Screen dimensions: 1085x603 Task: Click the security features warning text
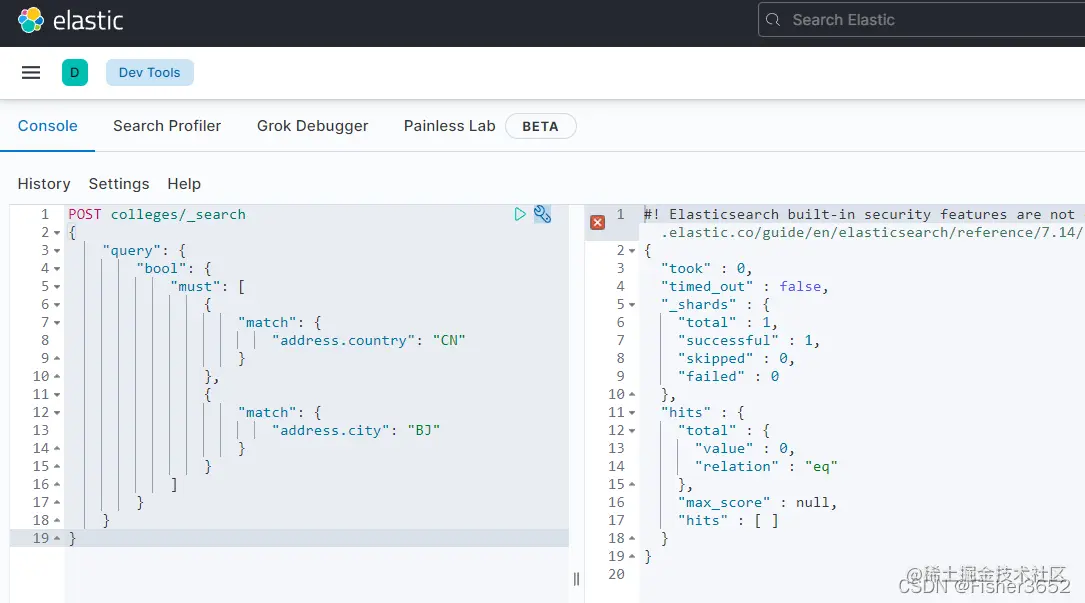coord(859,215)
